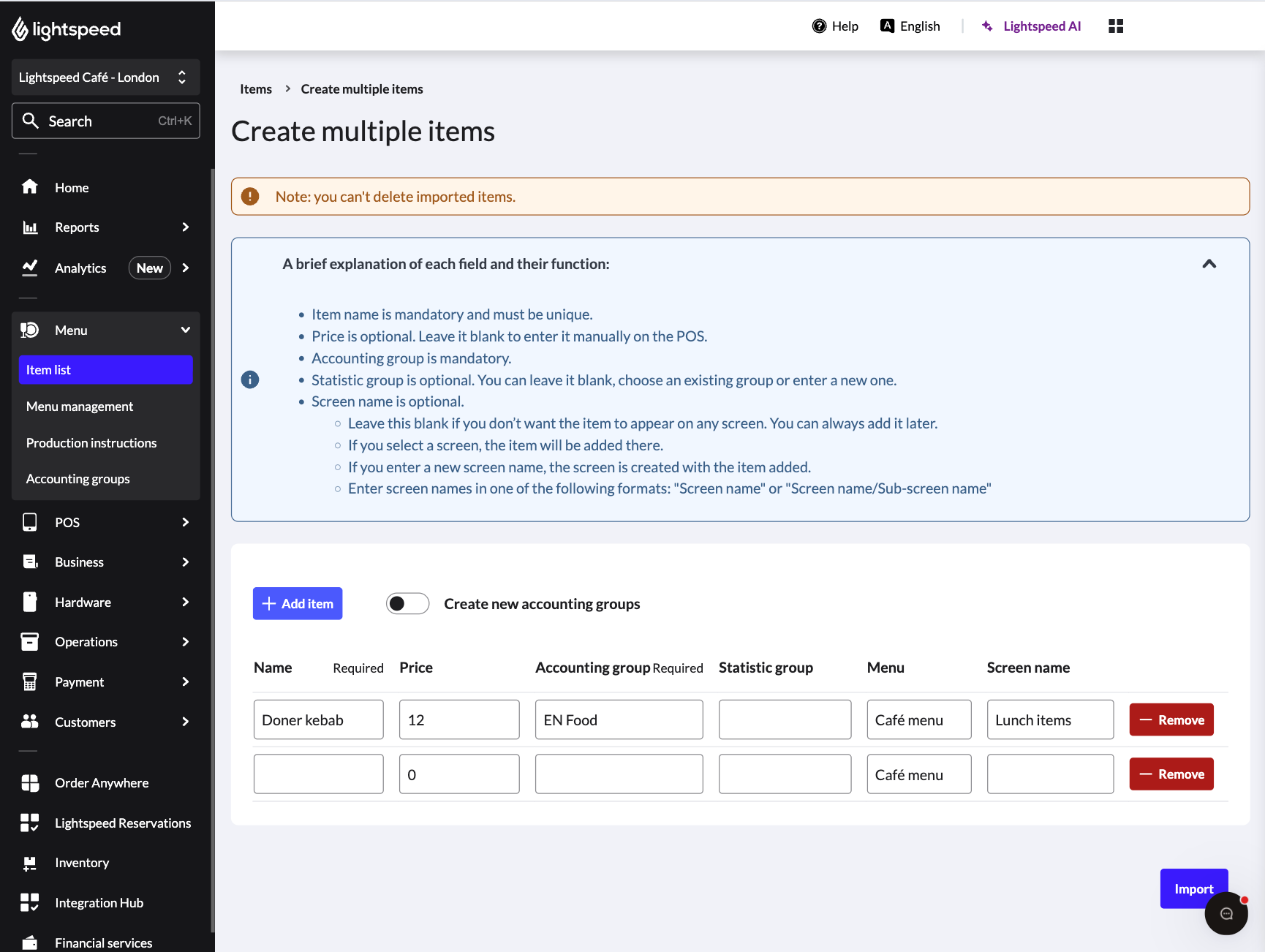Select the Home icon in sidebar

point(30,187)
